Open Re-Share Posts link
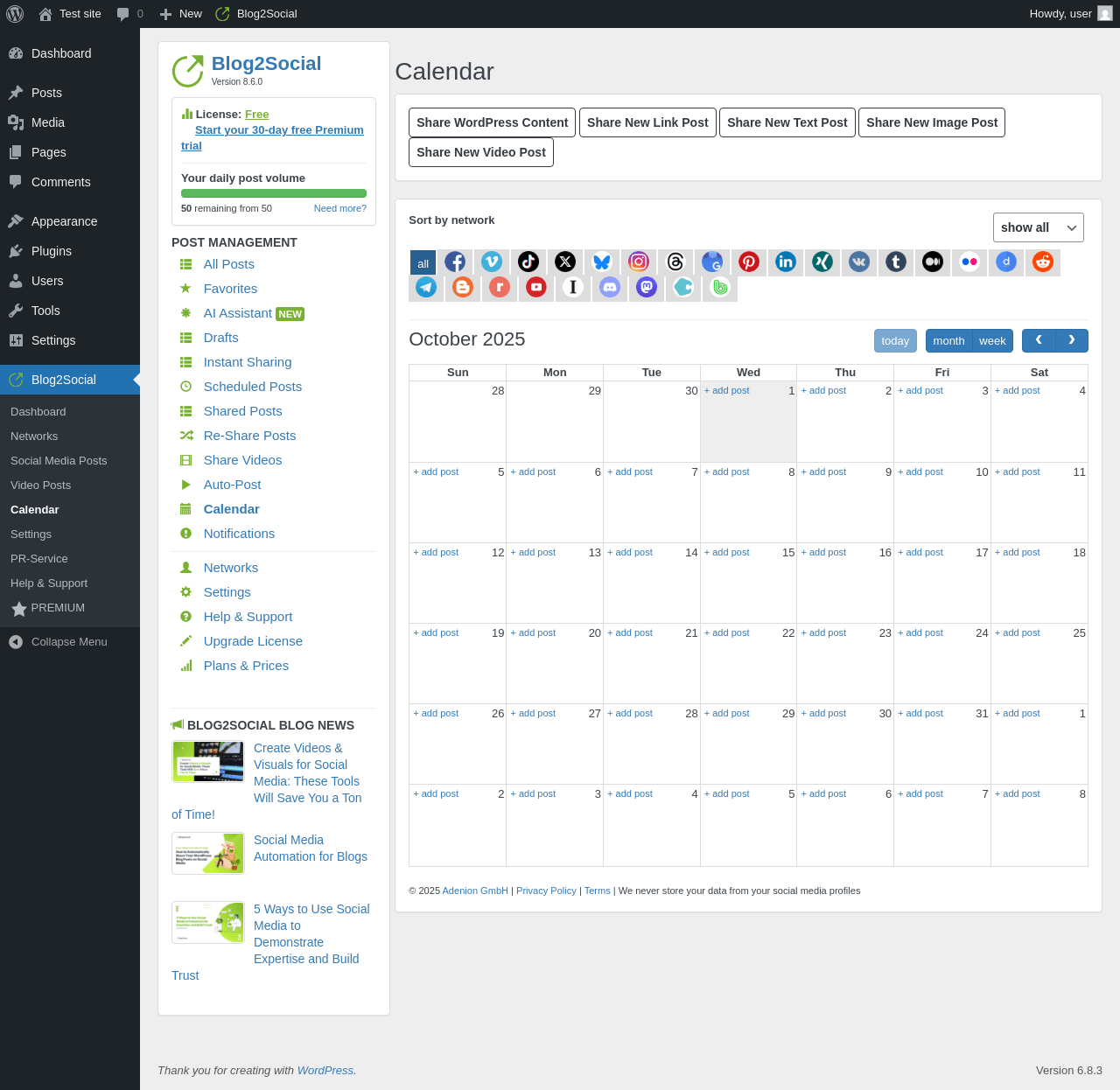The height and width of the screenshot is (1090, 1120). (x=250, y=436)
